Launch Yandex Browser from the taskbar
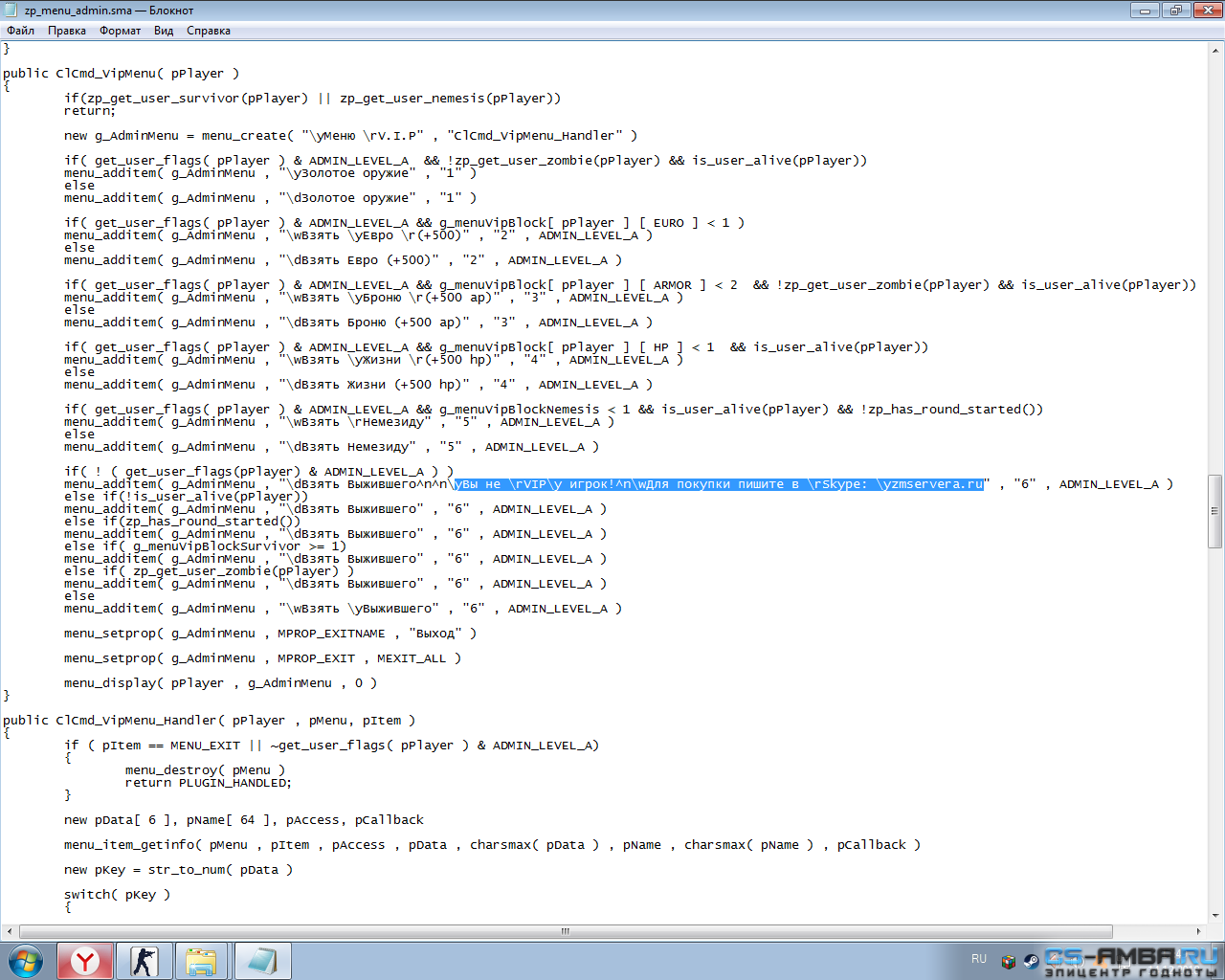1225x980 pixels. point(85,961)
